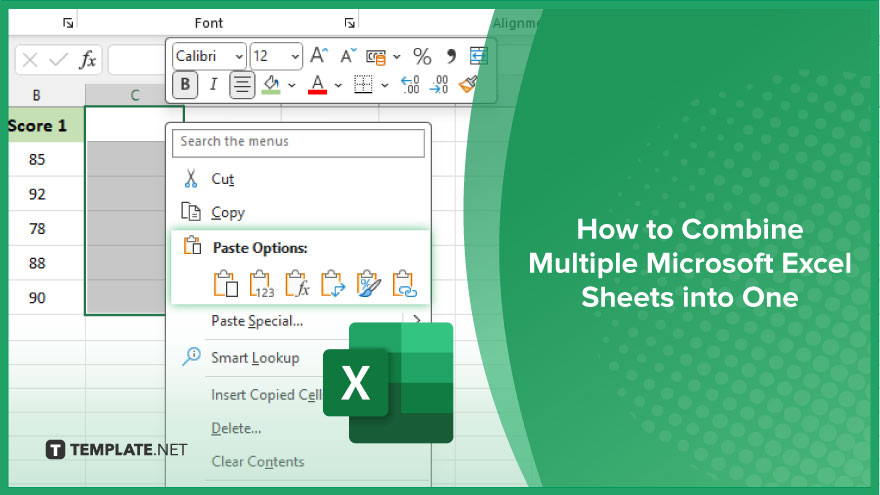Open the Clipboard group dialog launcher

[x=68, y=23]
